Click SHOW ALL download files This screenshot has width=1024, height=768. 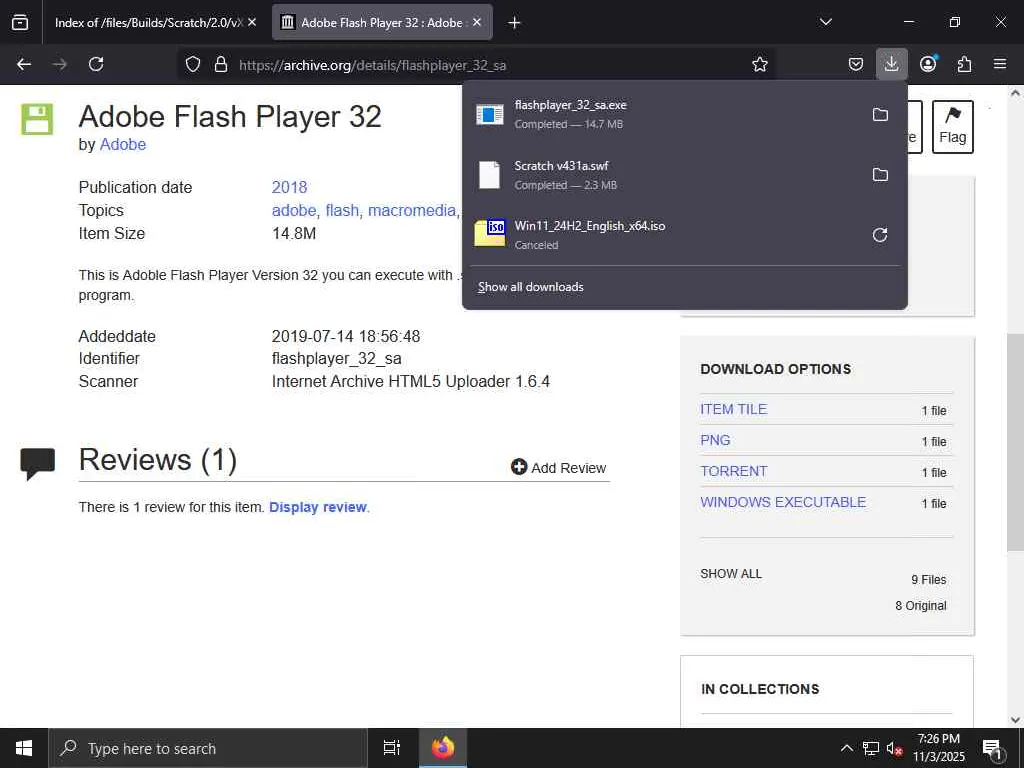tap(731, 574)
